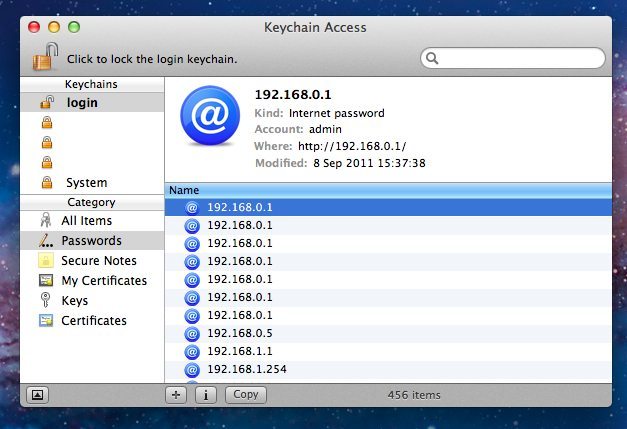Viewport: 627px width, 429px height.
Task: Zoom window with the green button
Action: (x=74, y=27)
